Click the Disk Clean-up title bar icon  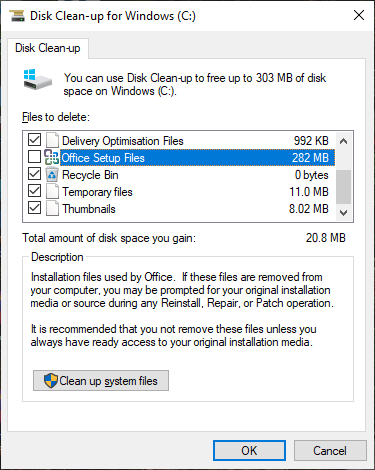point(17,16)
